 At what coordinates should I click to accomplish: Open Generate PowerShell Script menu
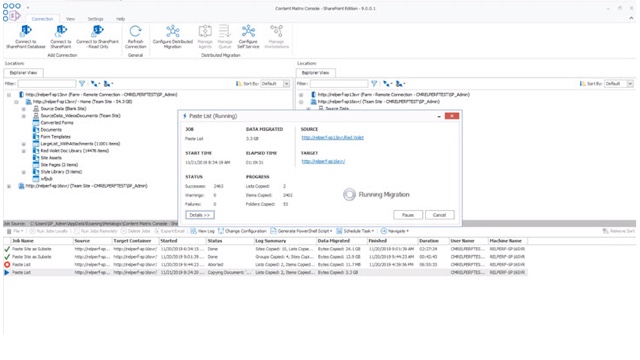pos(301,231)
